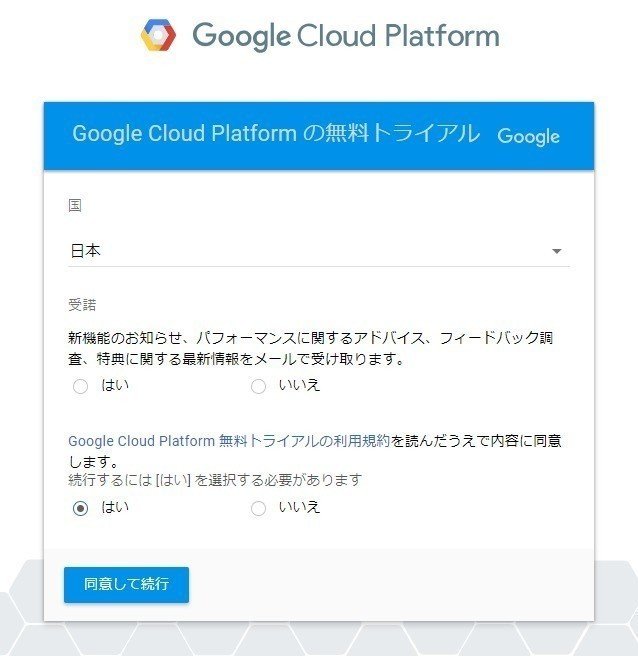This screenshot has width=638, height=656.
Task: Click the いいえ label text under email updates
Action: (299, 386)
